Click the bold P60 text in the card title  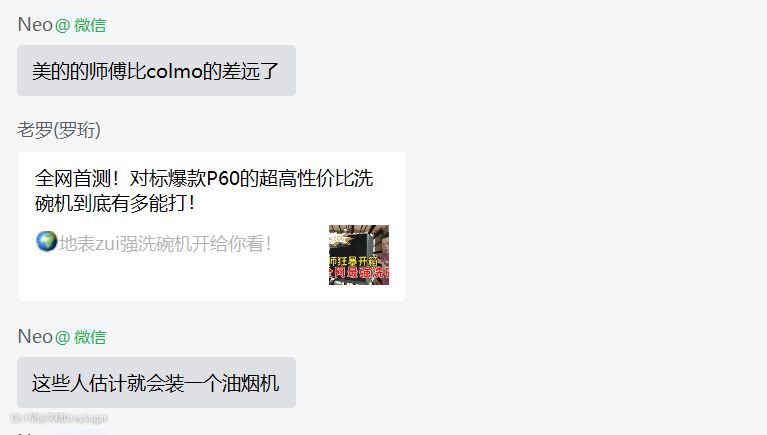pyautogui.click(x=223, y=179)
